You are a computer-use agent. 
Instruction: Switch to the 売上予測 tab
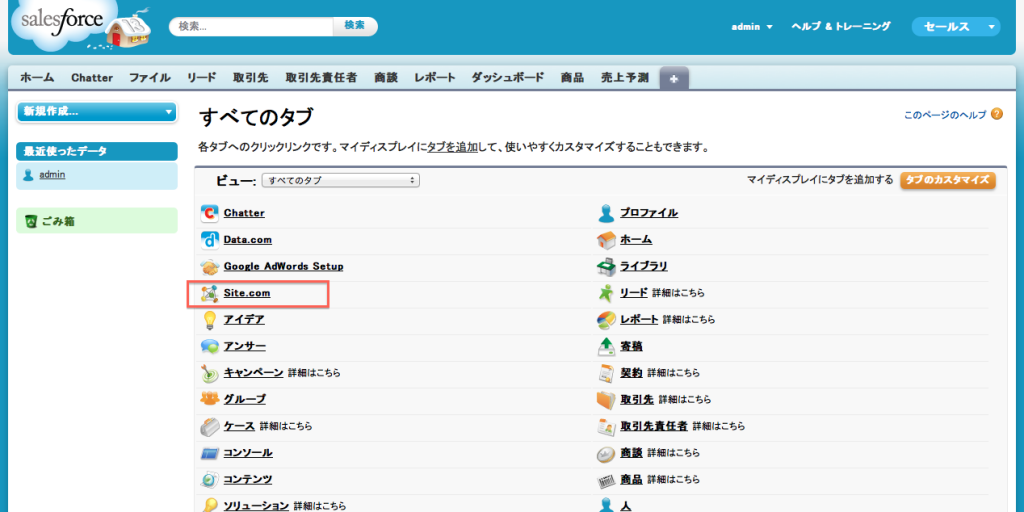[x=625, y=78]
